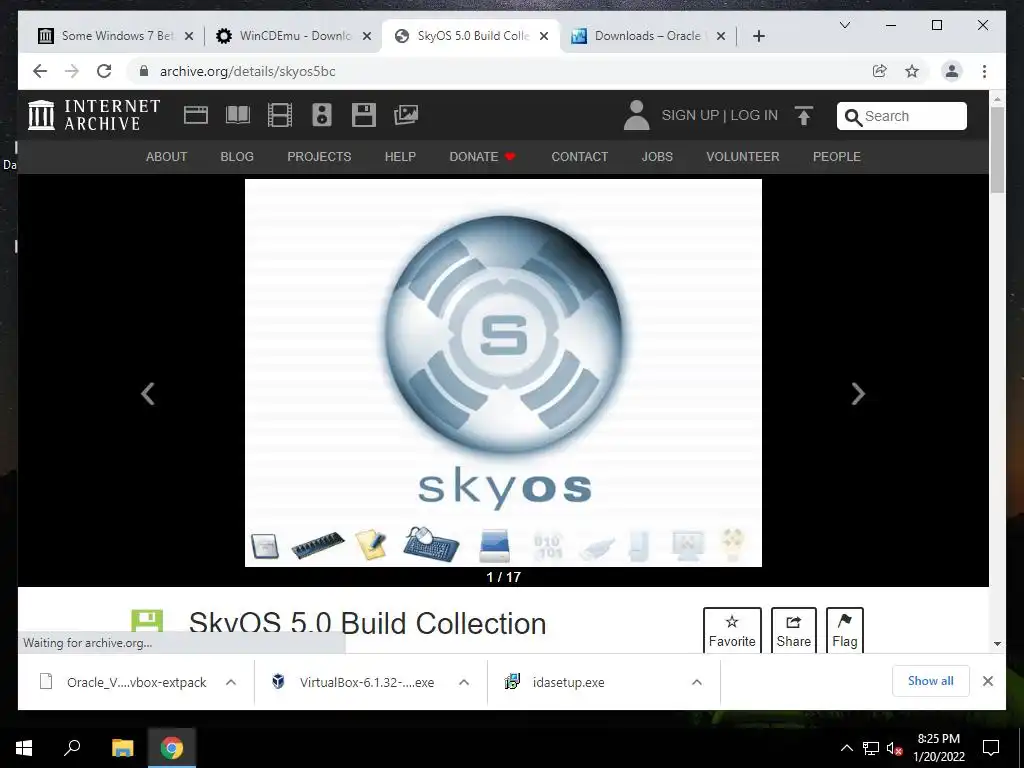Open the JOBS link
The height and width of the screenshot is (768, 1024).
(x=657, y=157)
